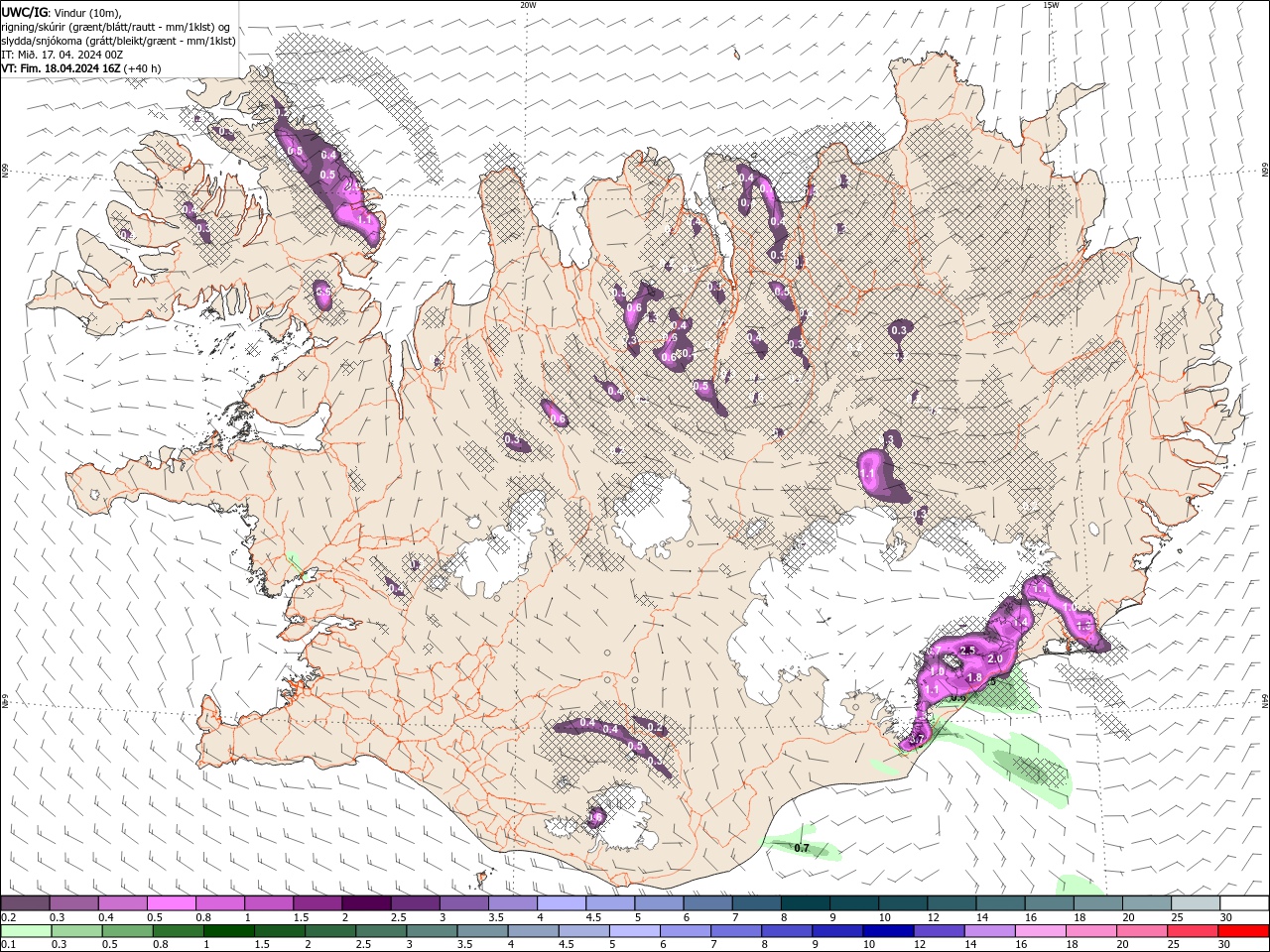Click the '15W' longitude label at the top edge
This screenshot has width=1270, height=952.
(x=1051, y=5)
